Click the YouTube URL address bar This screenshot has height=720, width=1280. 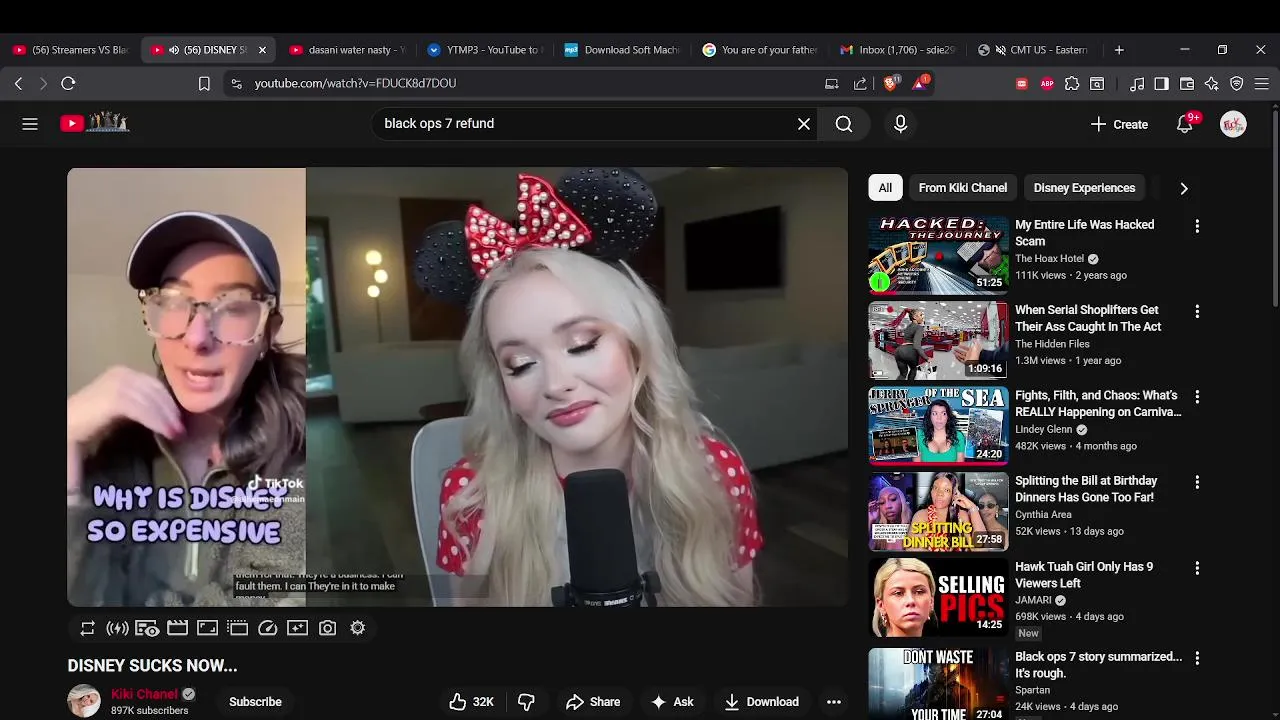point(520,84)
